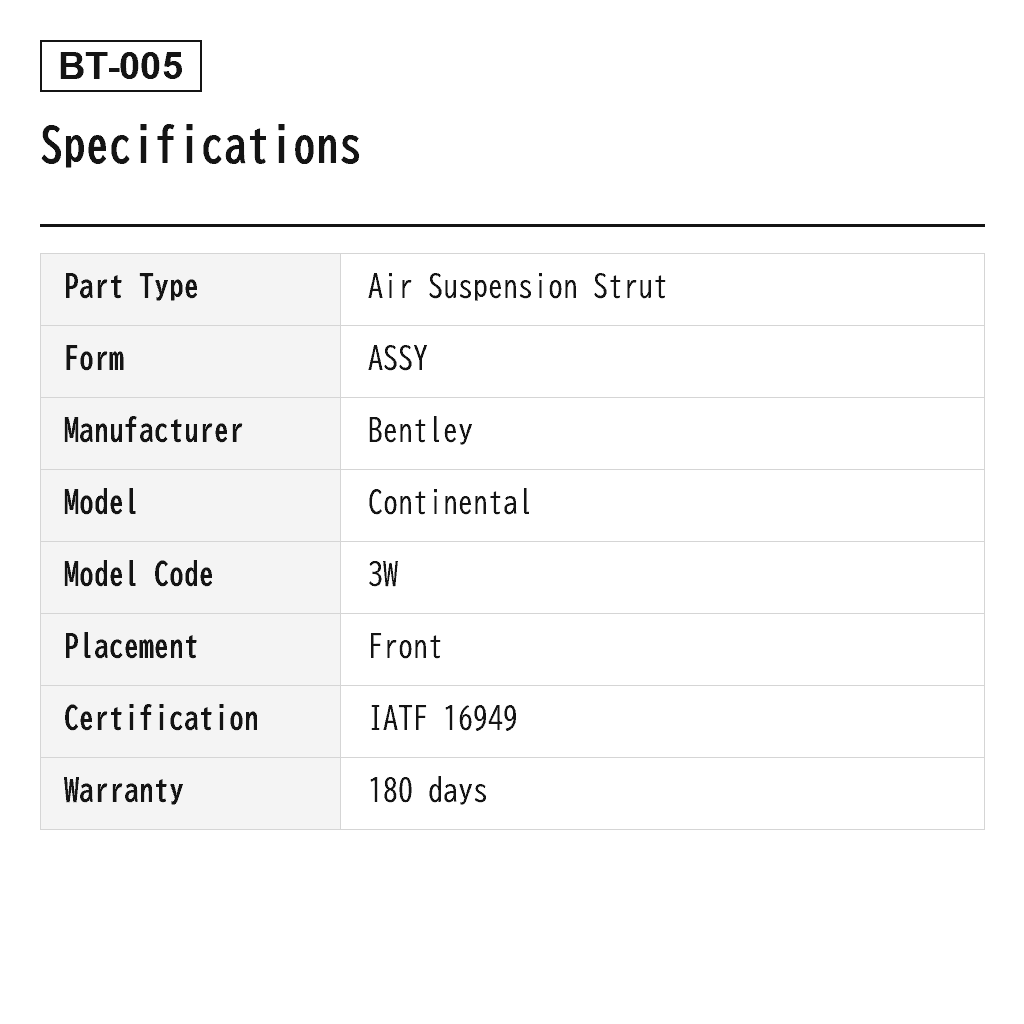This screenshot has height=1024, width=1024.
Task: Click the Model label cell
Action: pyautogui.click(x=191, y=505)
